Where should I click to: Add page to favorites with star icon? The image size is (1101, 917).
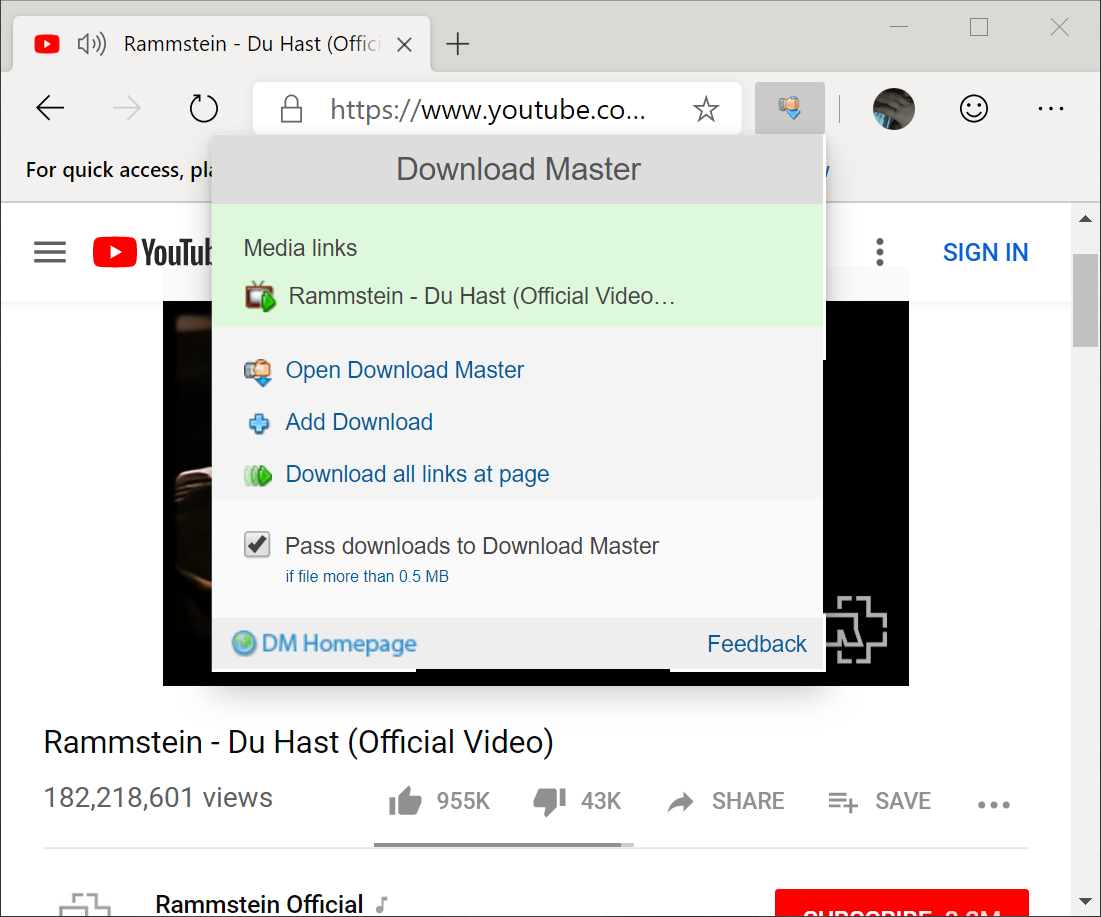pyautogui.click(x=706, y=110)
